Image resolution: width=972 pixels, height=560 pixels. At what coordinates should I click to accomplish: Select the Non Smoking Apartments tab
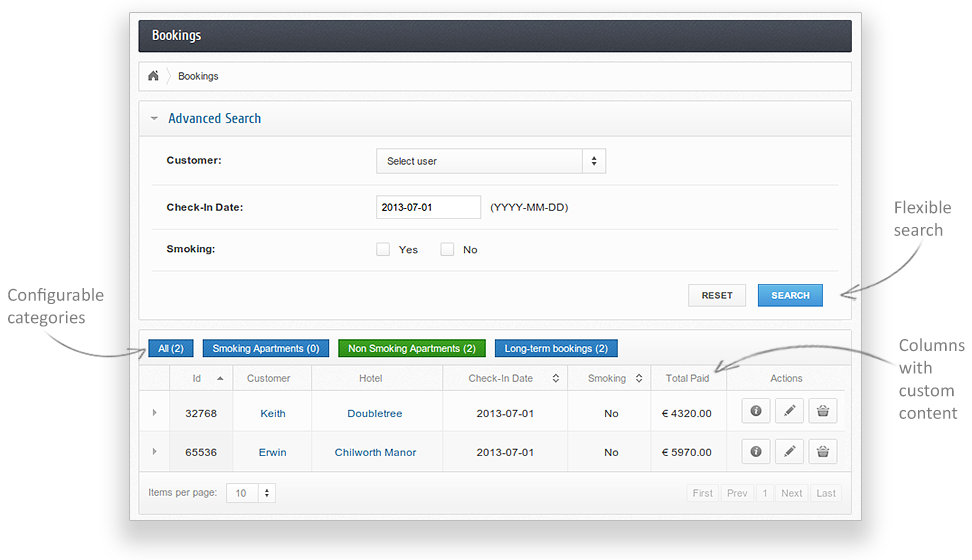[x=412, y=348]
